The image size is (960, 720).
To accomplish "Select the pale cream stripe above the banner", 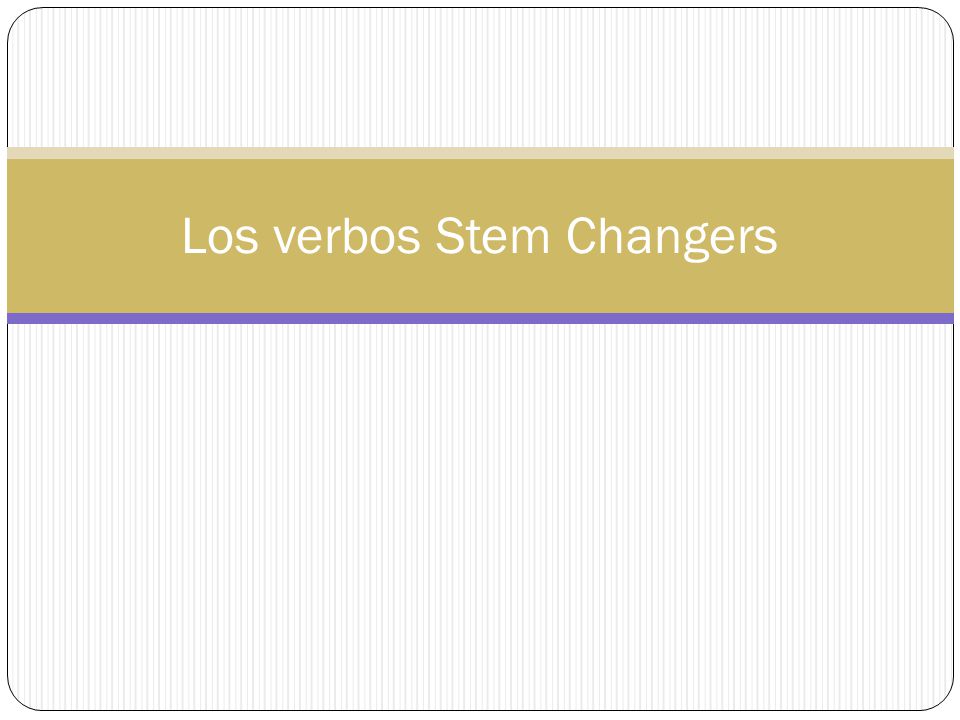I will coord(480,153).
